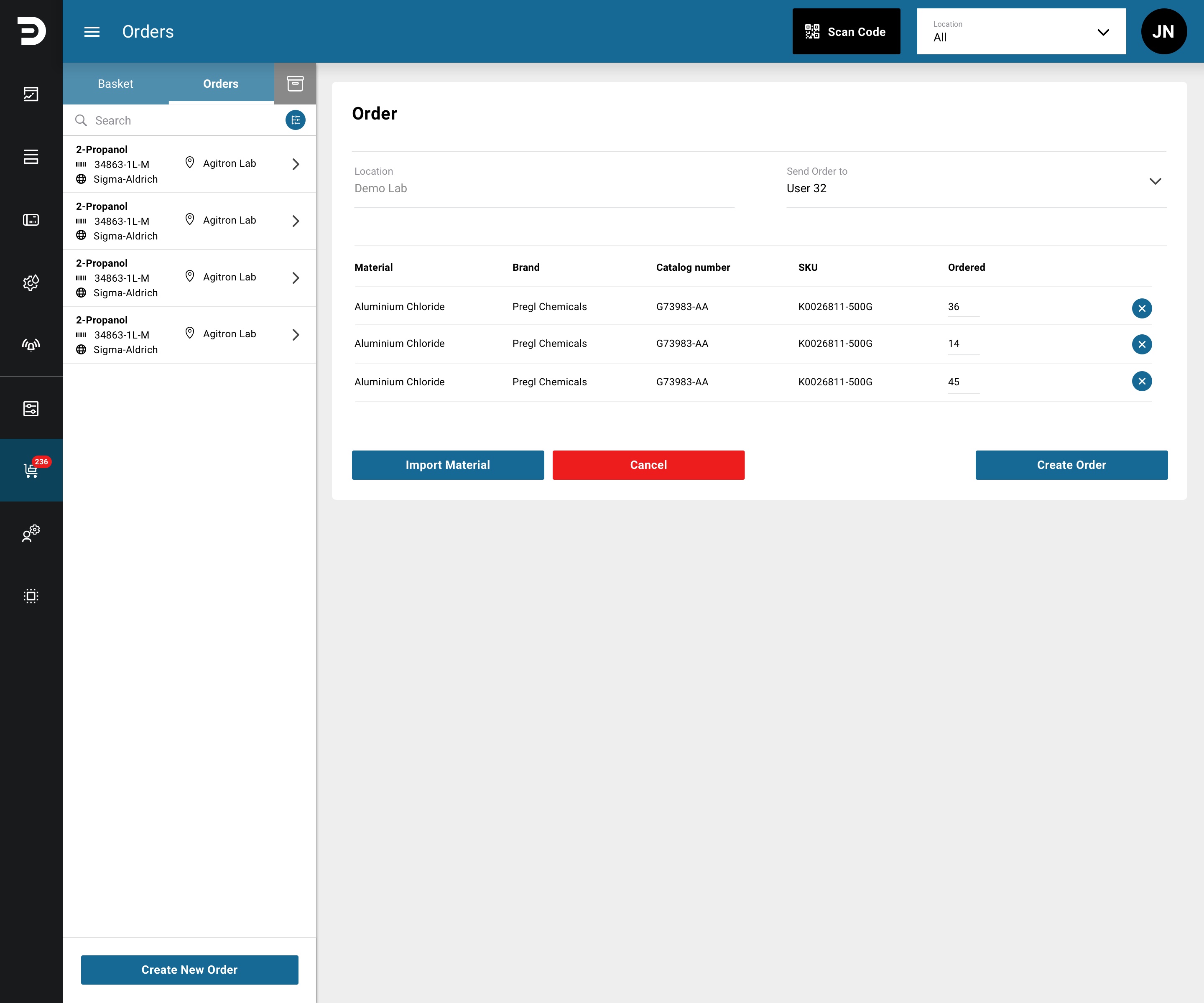The image size is (1204, 1003).
Task: Click the red Cancel button
Action: [648, 465]
